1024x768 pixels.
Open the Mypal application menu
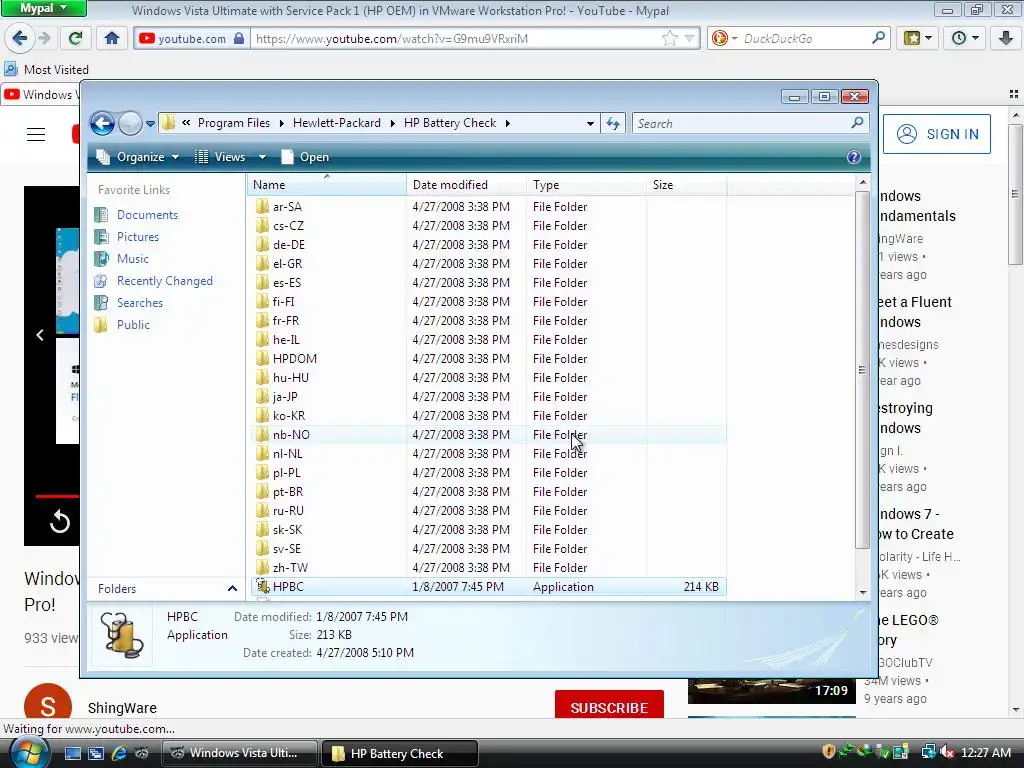coord(43,8)
